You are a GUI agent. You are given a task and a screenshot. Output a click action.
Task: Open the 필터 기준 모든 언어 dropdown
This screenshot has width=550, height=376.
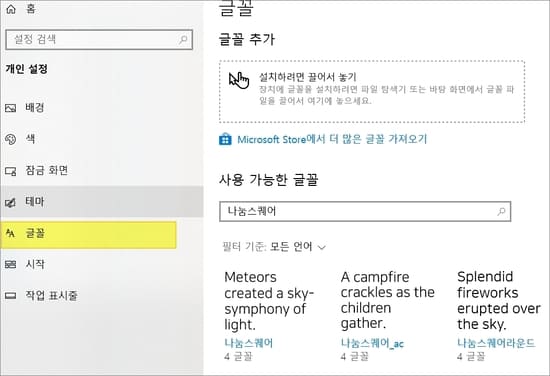tap(274, 247)
